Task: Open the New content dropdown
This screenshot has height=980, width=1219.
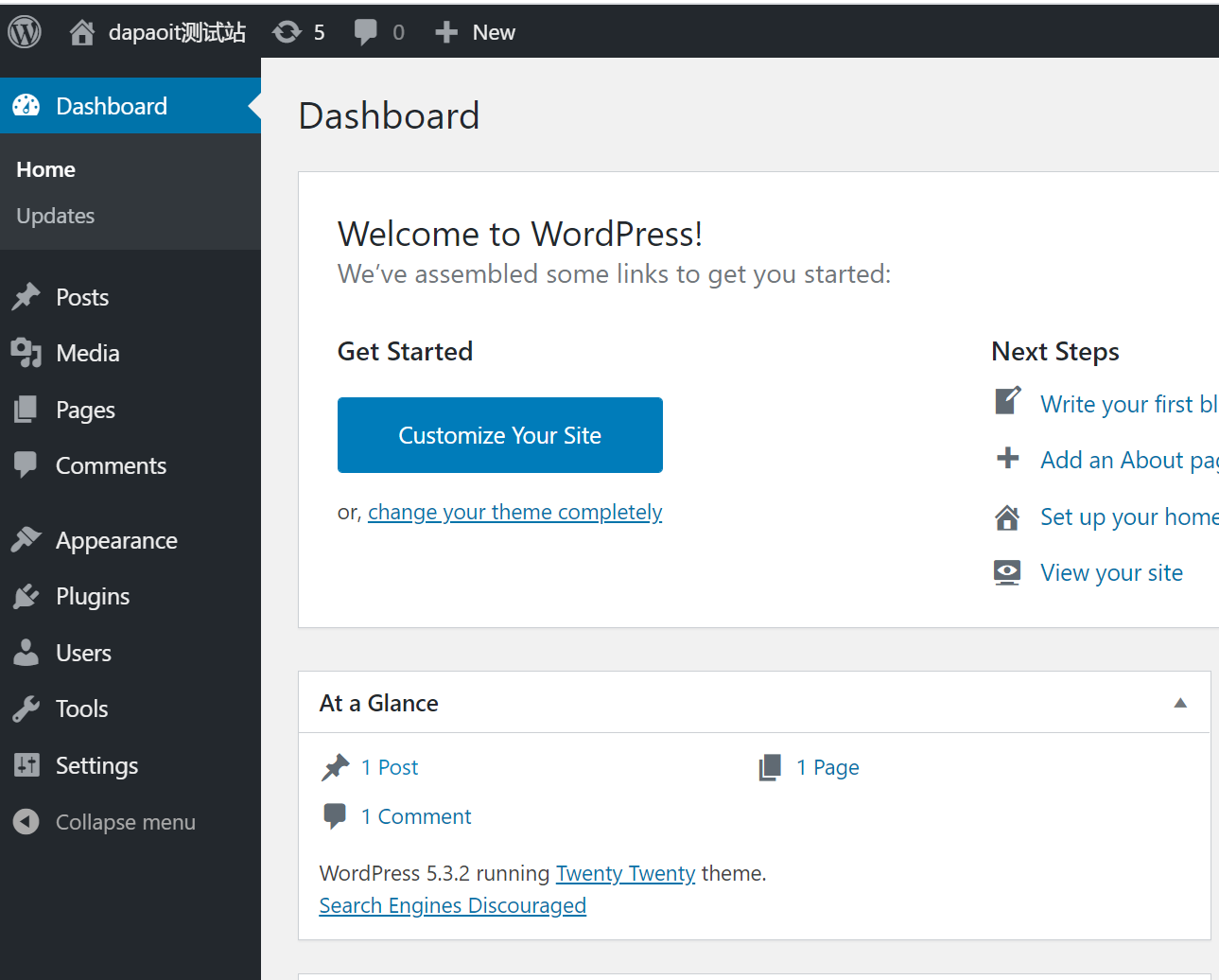Action: pos(476,33)
